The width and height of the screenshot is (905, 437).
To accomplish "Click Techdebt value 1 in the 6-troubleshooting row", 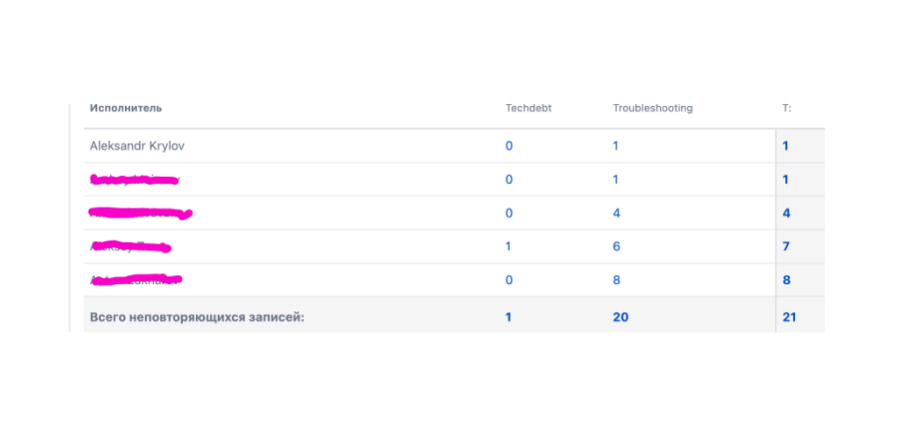I will pos(509,247).
